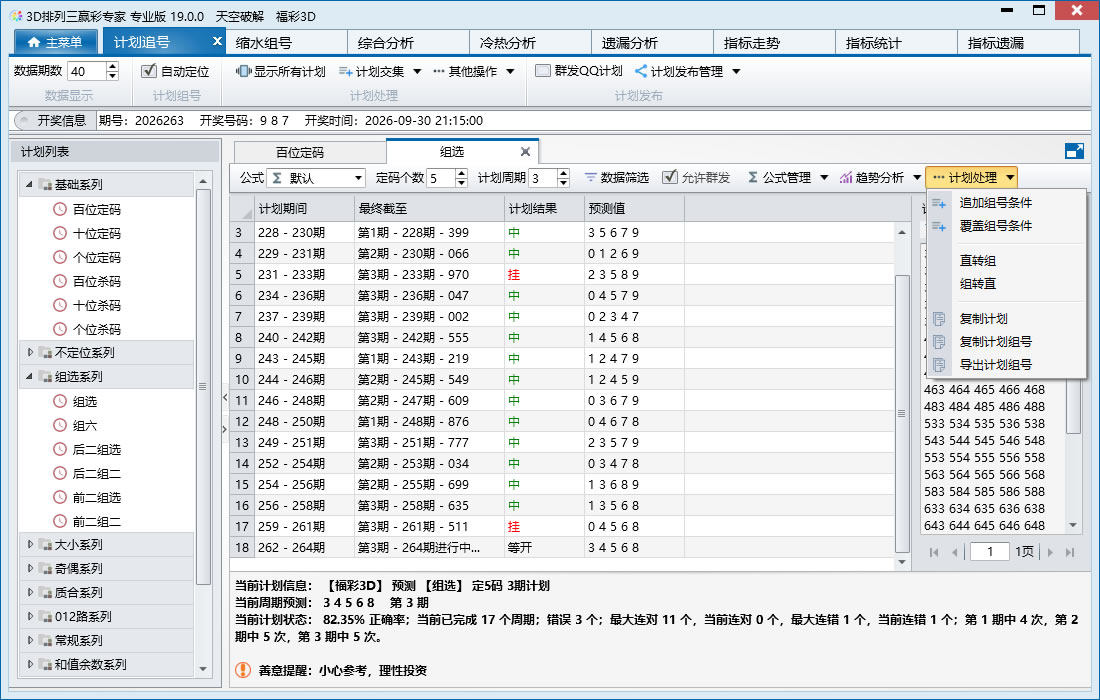Screen dimensions: 1100x700
Task: Click the 数据筛选 filter icon
Action: coord(591,177)
